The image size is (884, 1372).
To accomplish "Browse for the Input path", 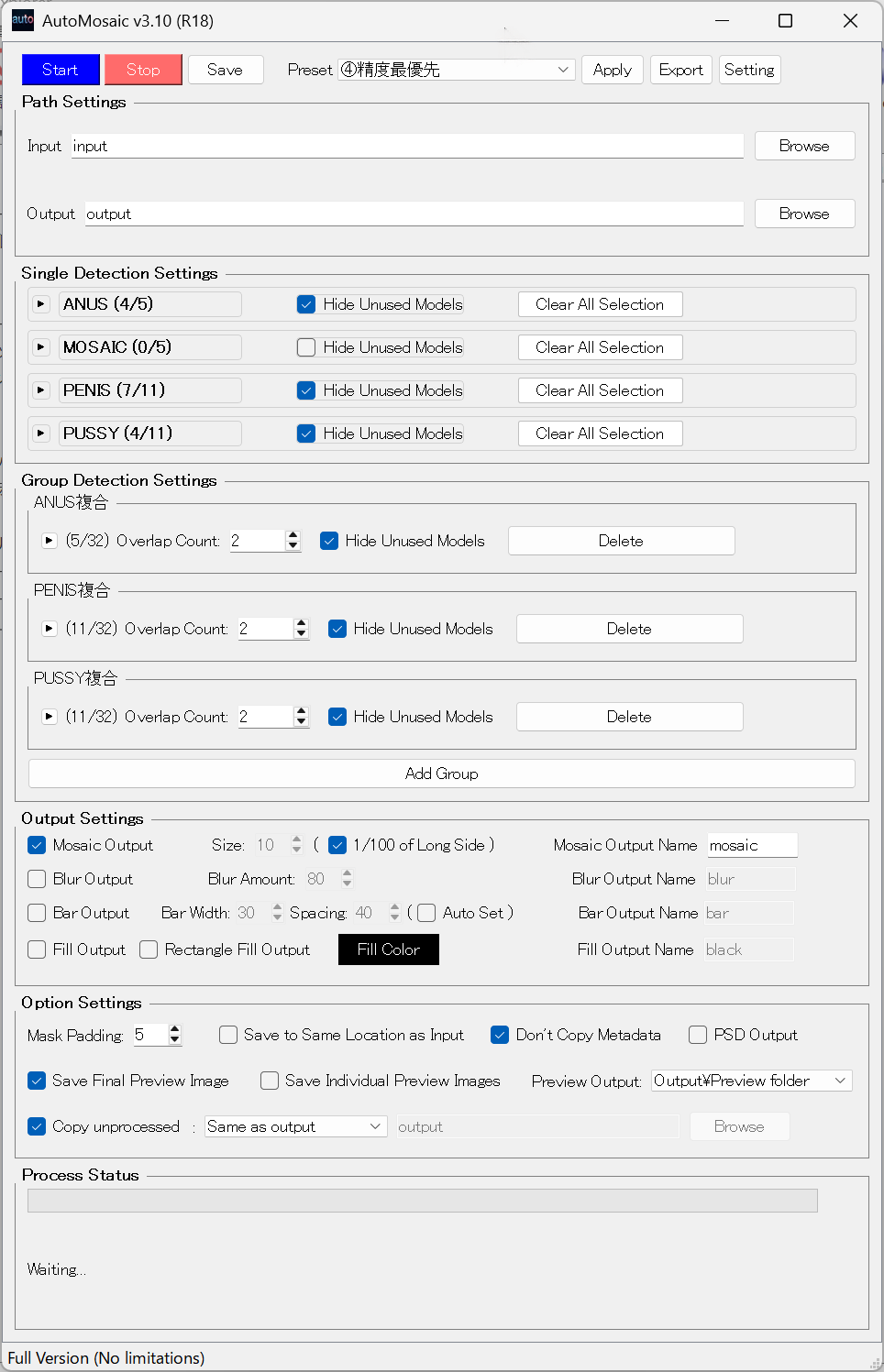I will [804, 146].
